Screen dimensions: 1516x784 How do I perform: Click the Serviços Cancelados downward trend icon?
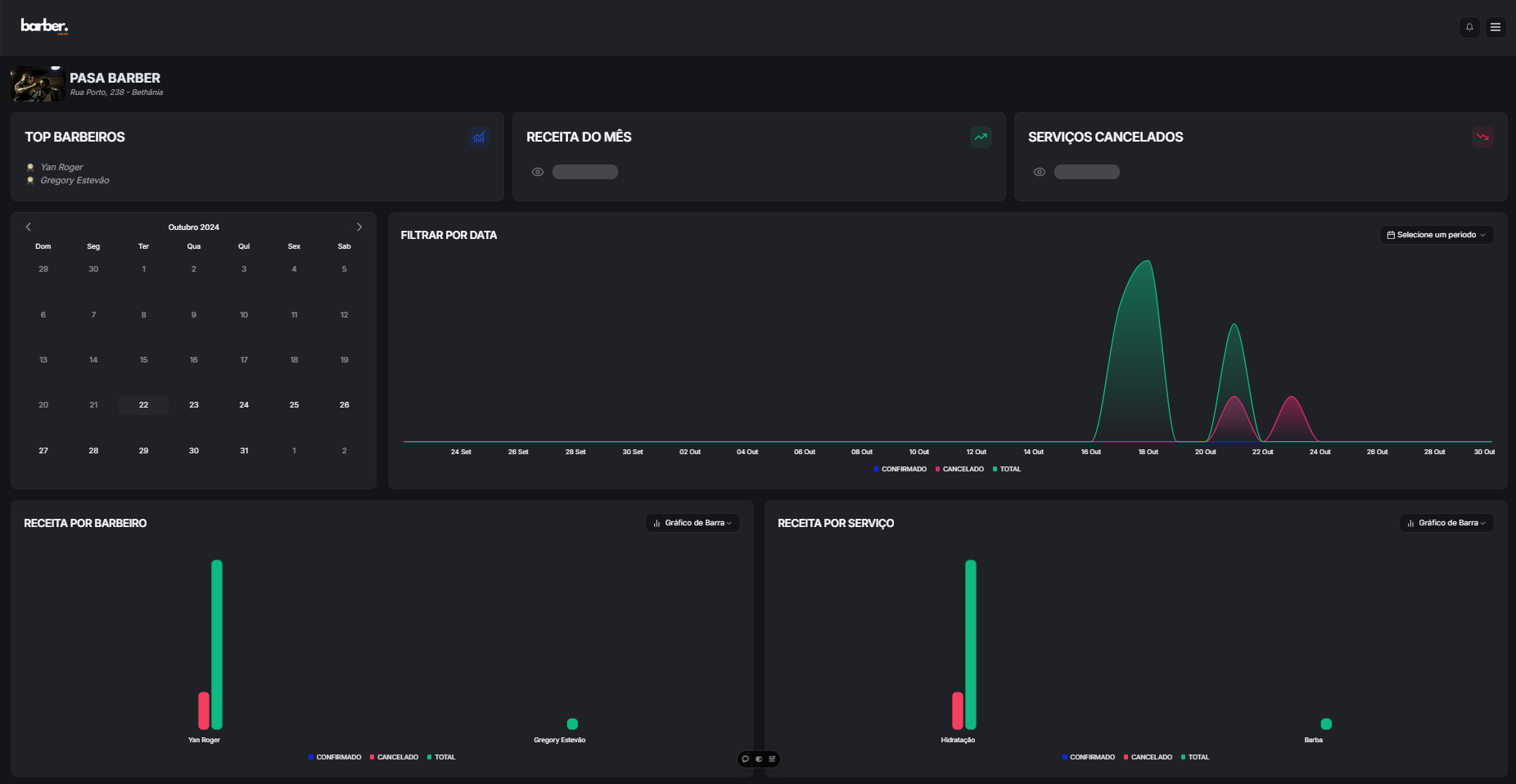[x=1482, y=137]
